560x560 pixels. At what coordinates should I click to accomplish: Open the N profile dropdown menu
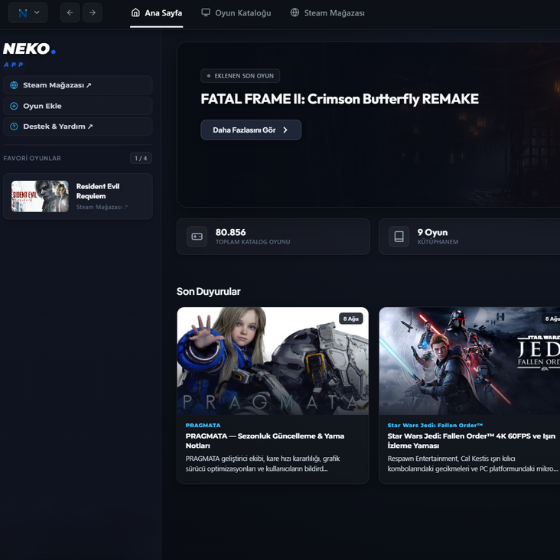click(28, 13)
